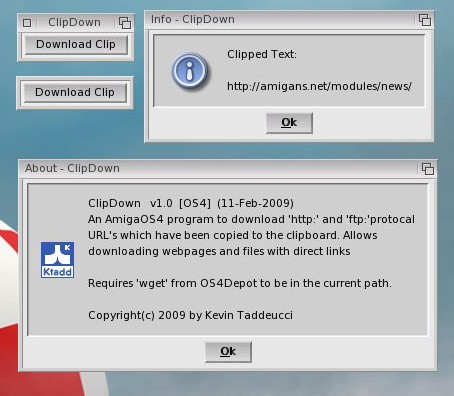Click the clipped URL http://amigans.net/modules/news/
Screen dimensions: 454x396
(x=319, y=86)
